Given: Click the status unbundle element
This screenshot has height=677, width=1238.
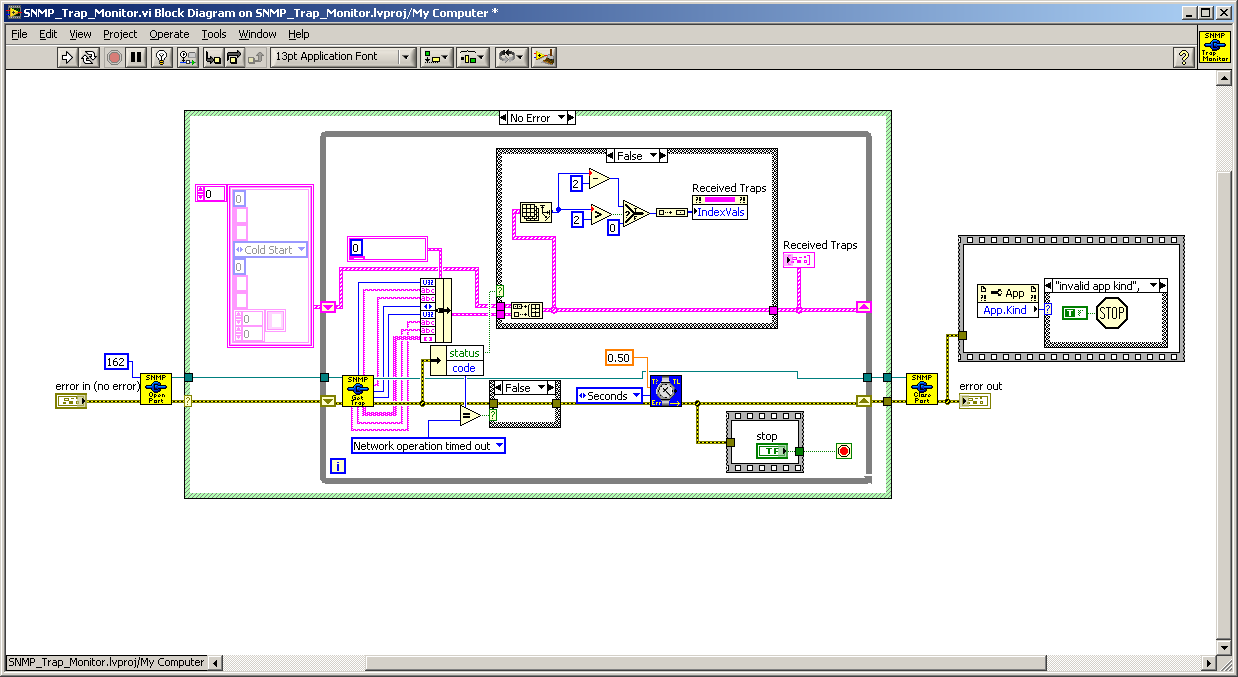Looking at the screenshot, I should pos(464,353).
